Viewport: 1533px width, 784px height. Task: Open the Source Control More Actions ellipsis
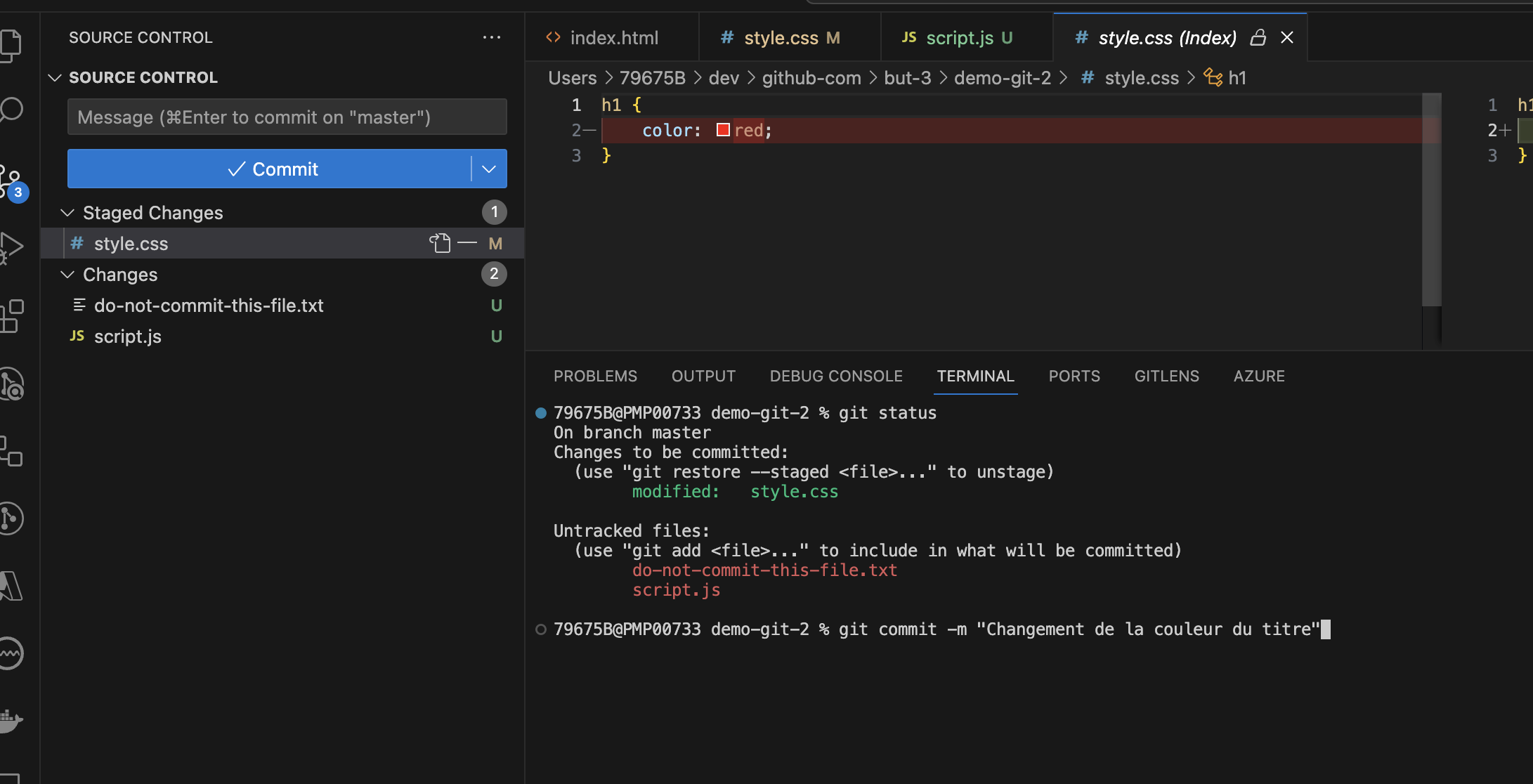point(492,37)
